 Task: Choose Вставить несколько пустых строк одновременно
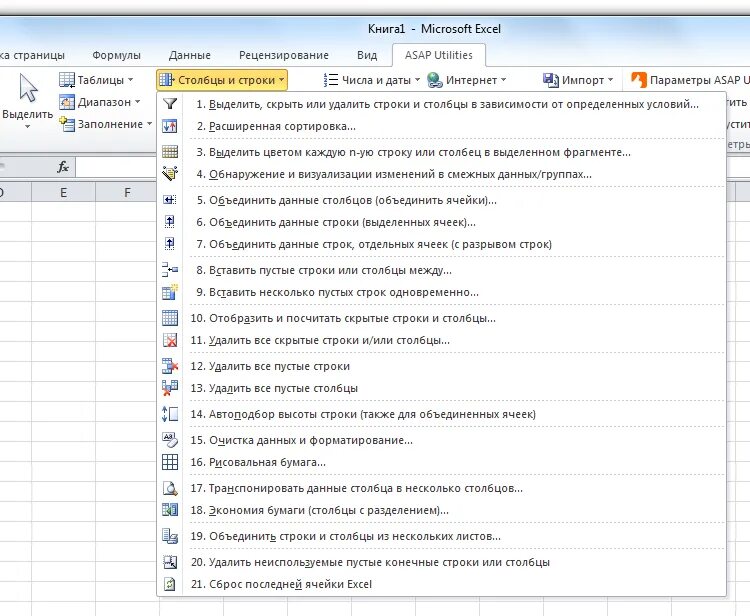(442, 292)
